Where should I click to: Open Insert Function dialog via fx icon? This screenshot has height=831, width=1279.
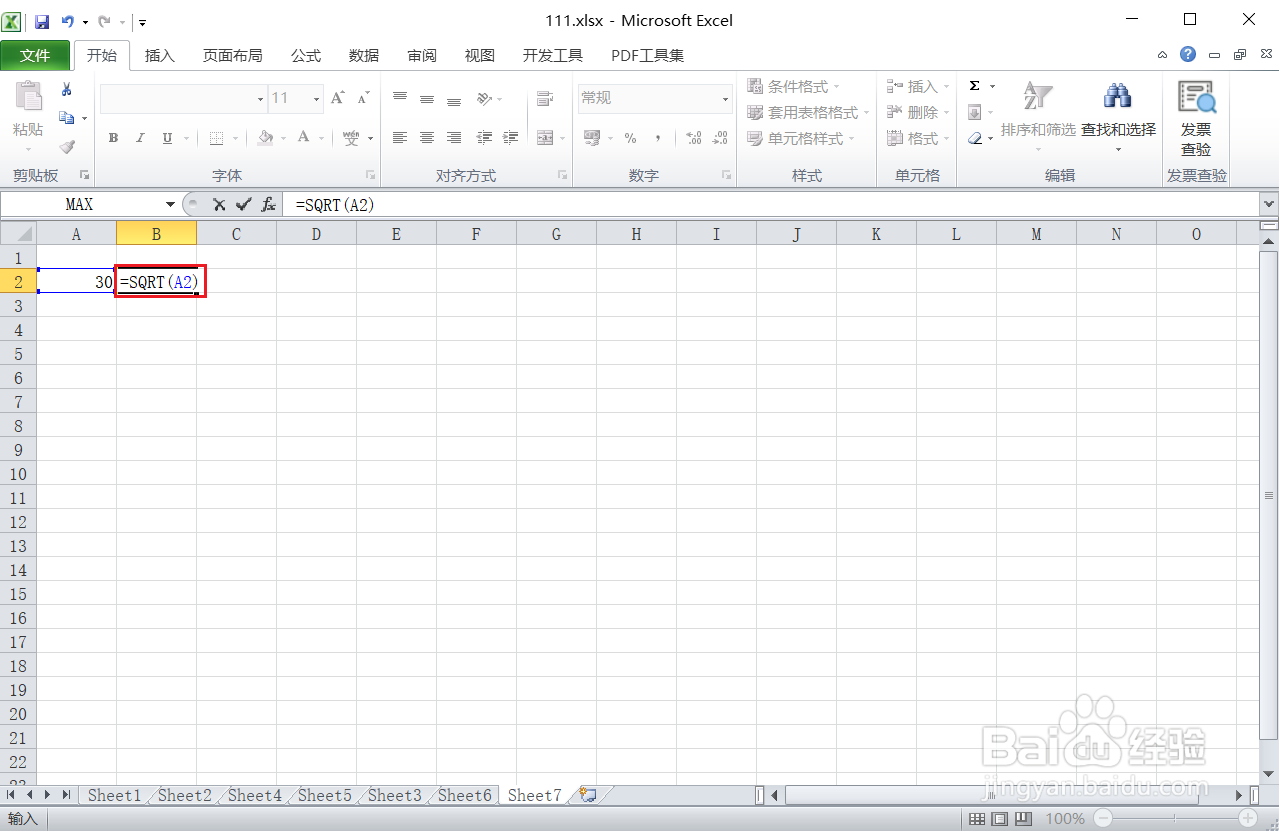coord(268,204)
